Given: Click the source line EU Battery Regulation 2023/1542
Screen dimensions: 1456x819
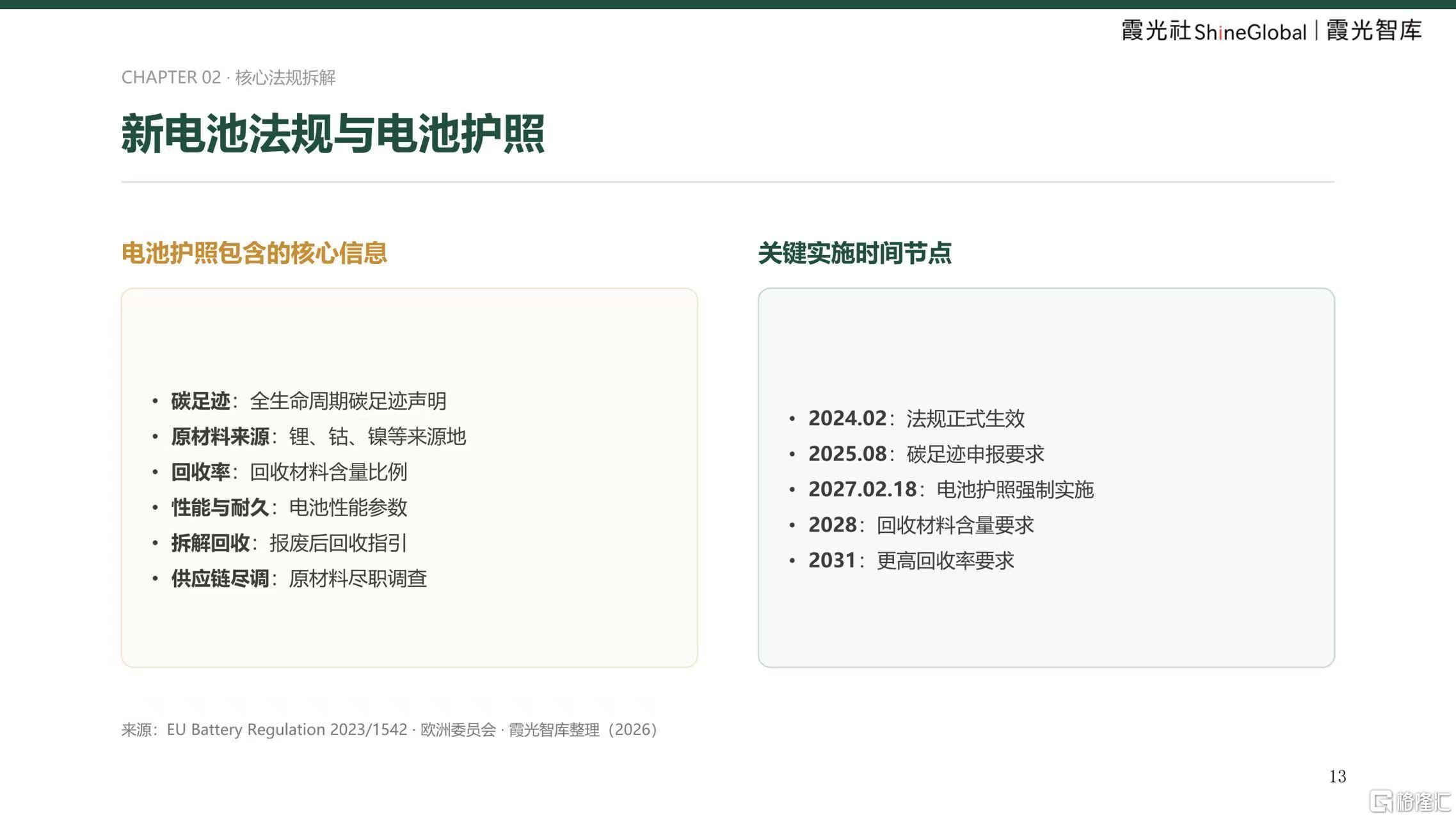Looking at the screenshot, I should point(389,729).
